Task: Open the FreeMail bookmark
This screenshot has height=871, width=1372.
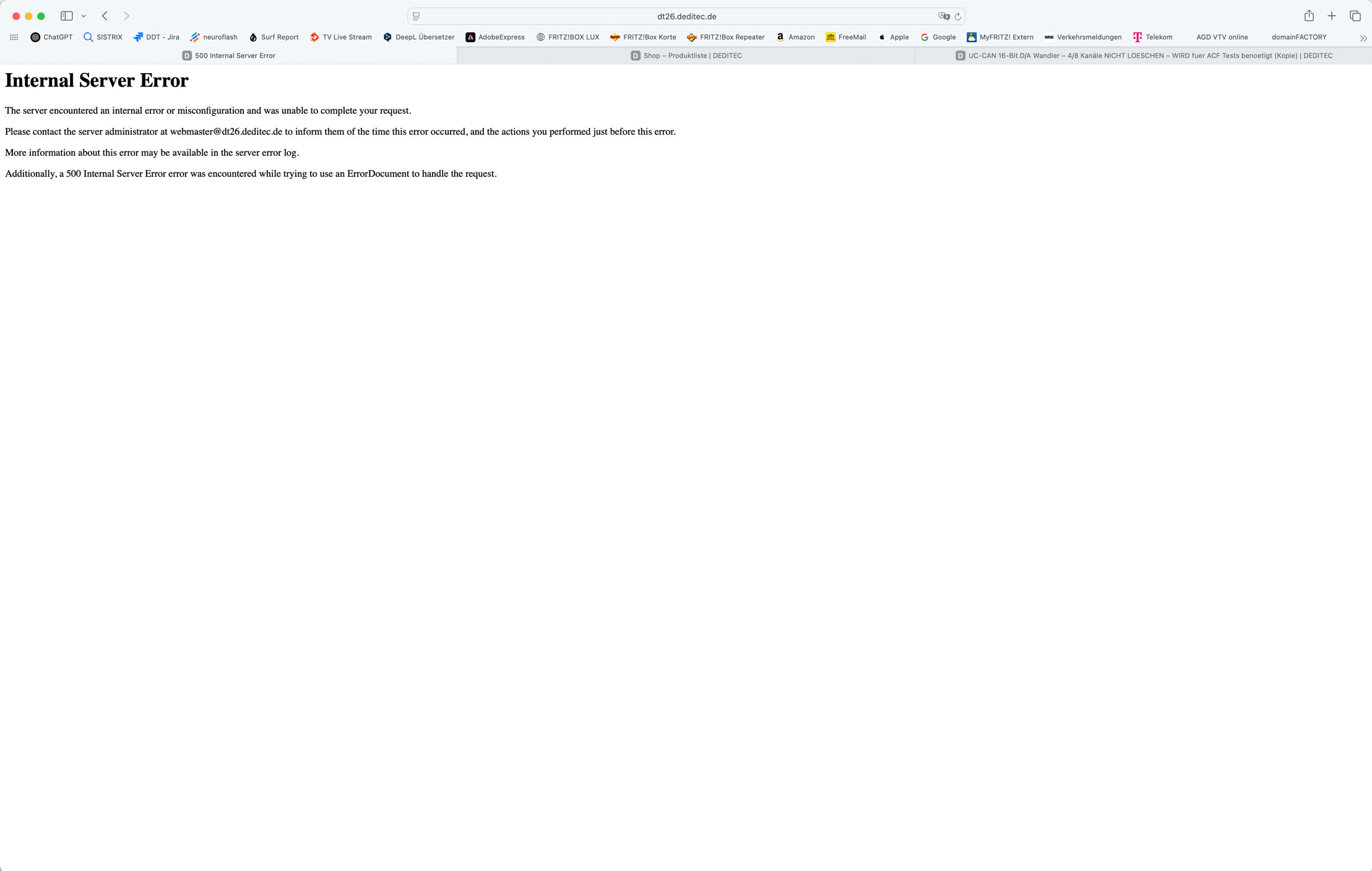Action: [846, 37]
